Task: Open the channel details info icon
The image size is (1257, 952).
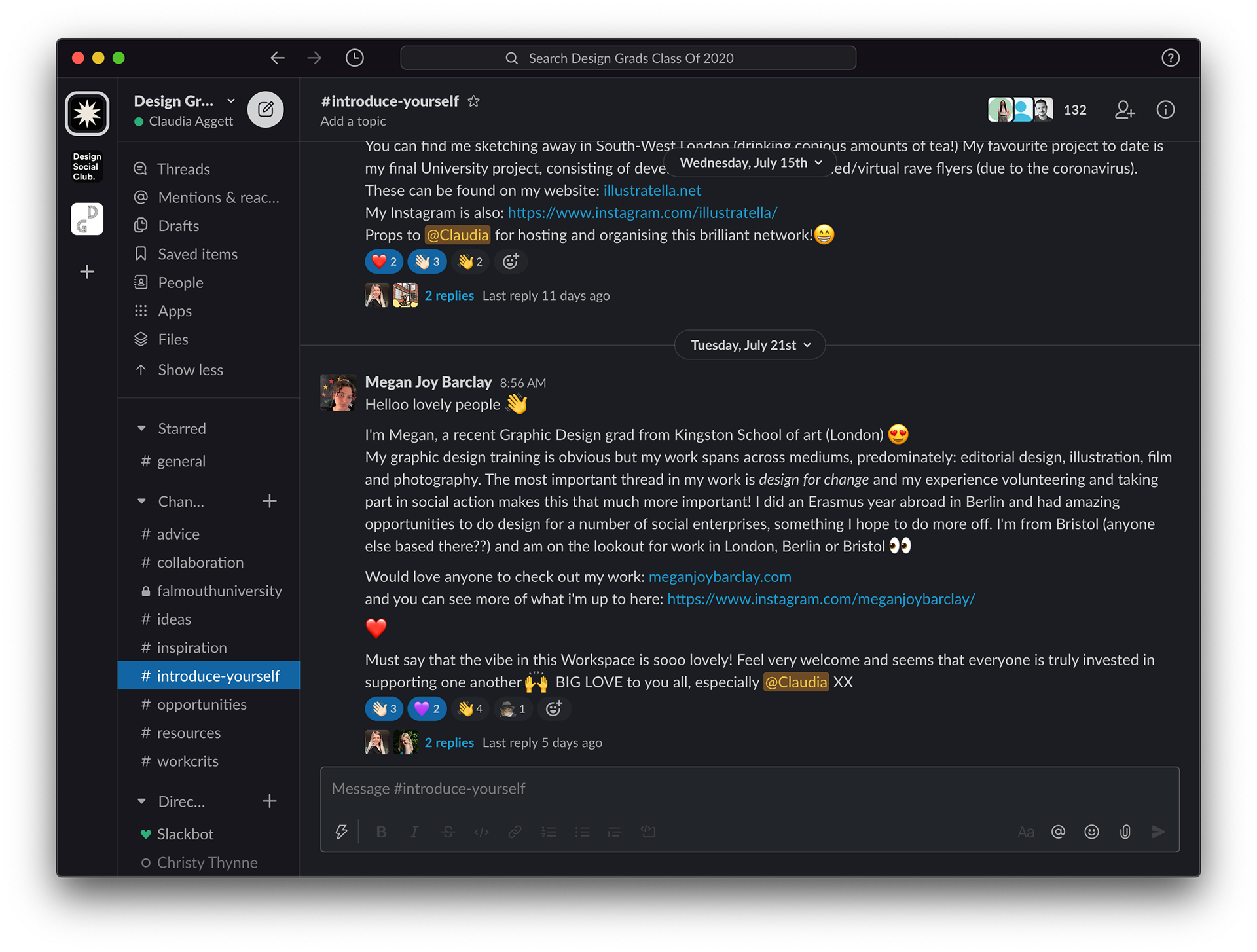Action: pyautogui.click(x=1165, y=109)
